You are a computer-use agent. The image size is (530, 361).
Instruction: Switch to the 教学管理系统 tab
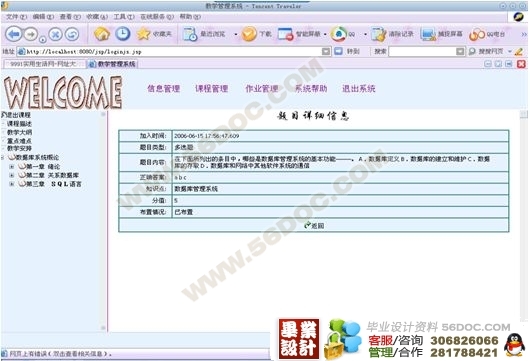point(113,64)
